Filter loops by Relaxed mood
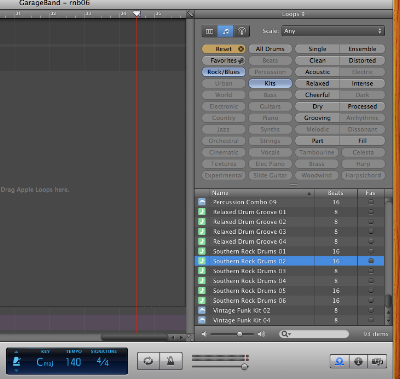The width and height of the screenshot is (400, 379). 317,83
